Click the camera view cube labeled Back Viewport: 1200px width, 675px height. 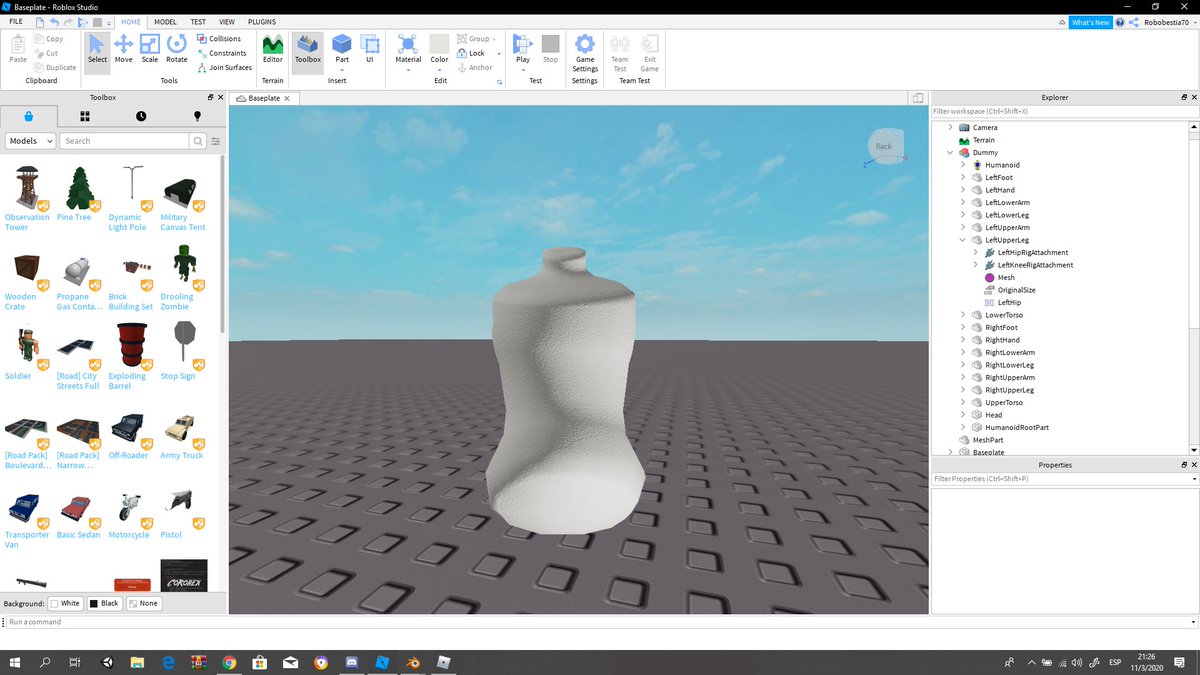click(885, 146)
